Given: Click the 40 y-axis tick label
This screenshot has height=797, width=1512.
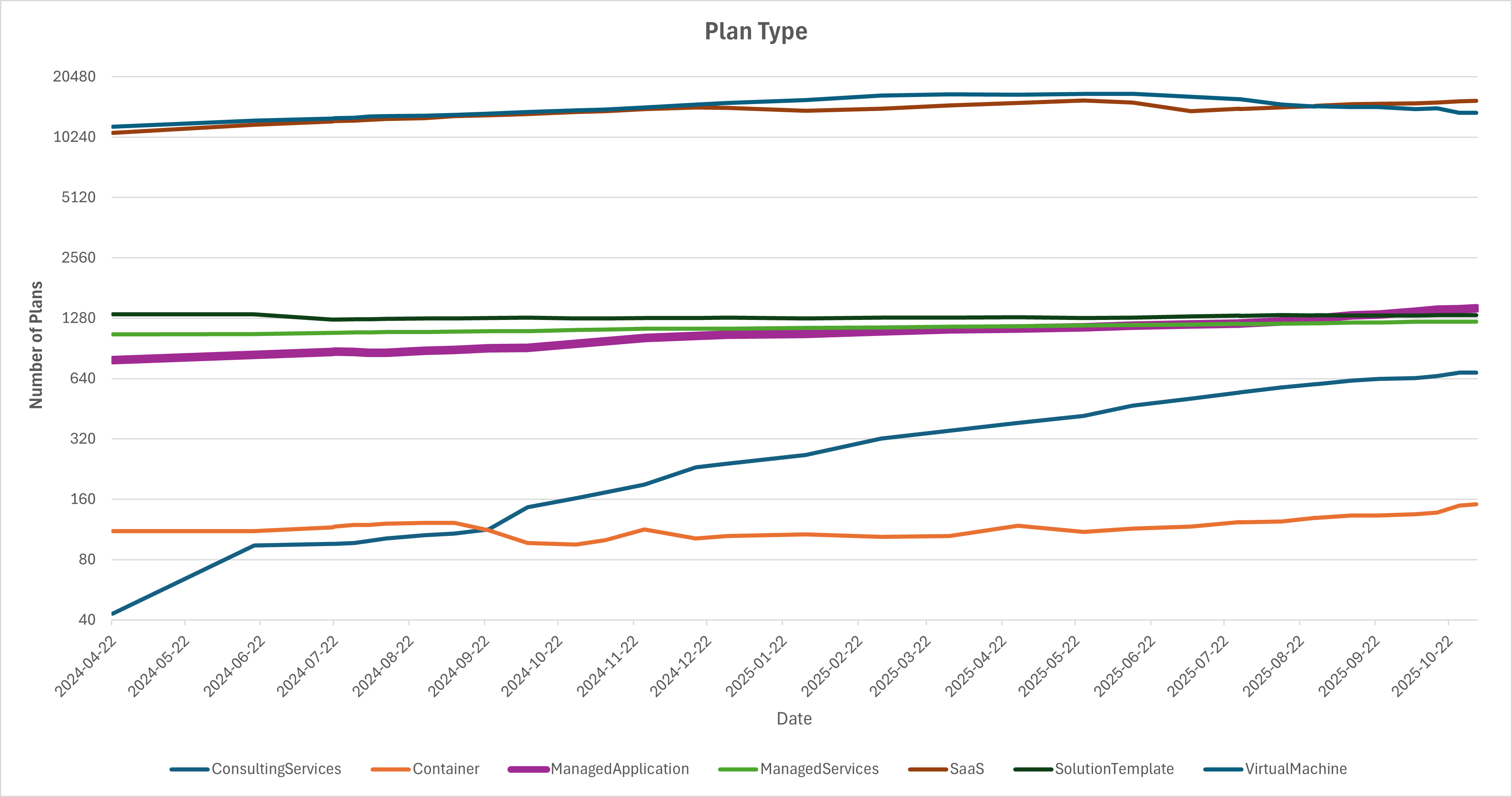Looking at the screenshot, I should [x=87, y=620].
